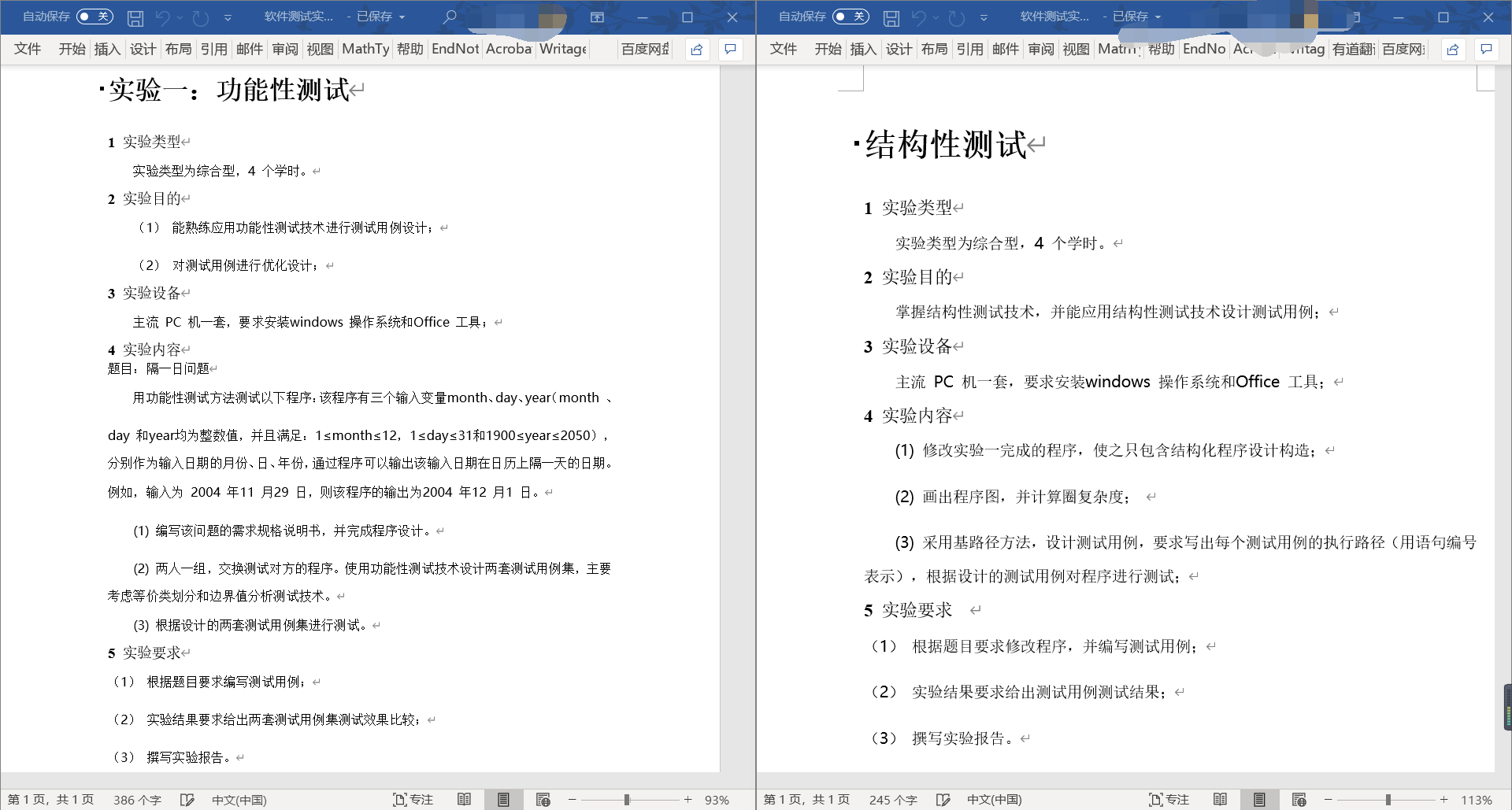The image size is (1512, 810).
Task: Open the undo history dropdown arrow in the left window
Action: click(180, 17)
